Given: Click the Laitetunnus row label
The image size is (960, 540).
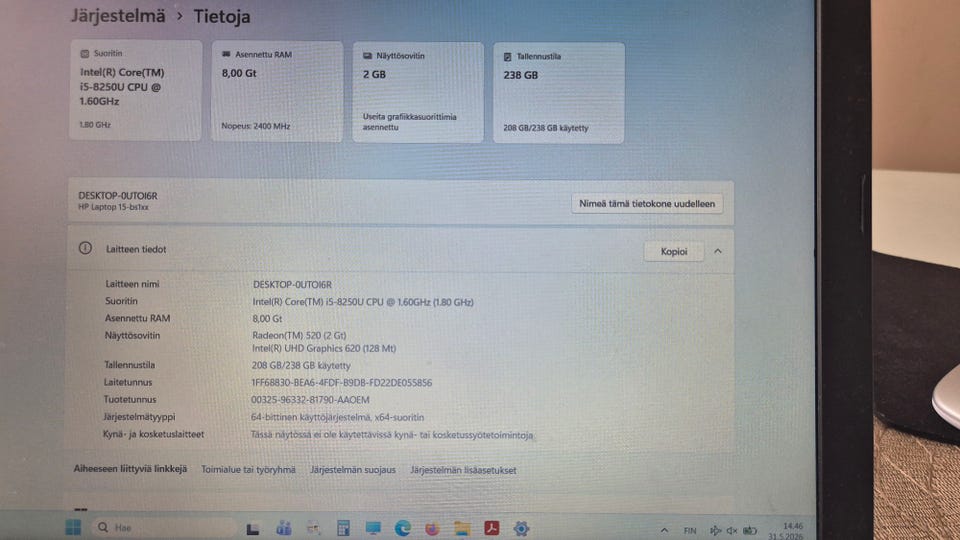Looking at the screenshot, I should click(x=128, y=382).
